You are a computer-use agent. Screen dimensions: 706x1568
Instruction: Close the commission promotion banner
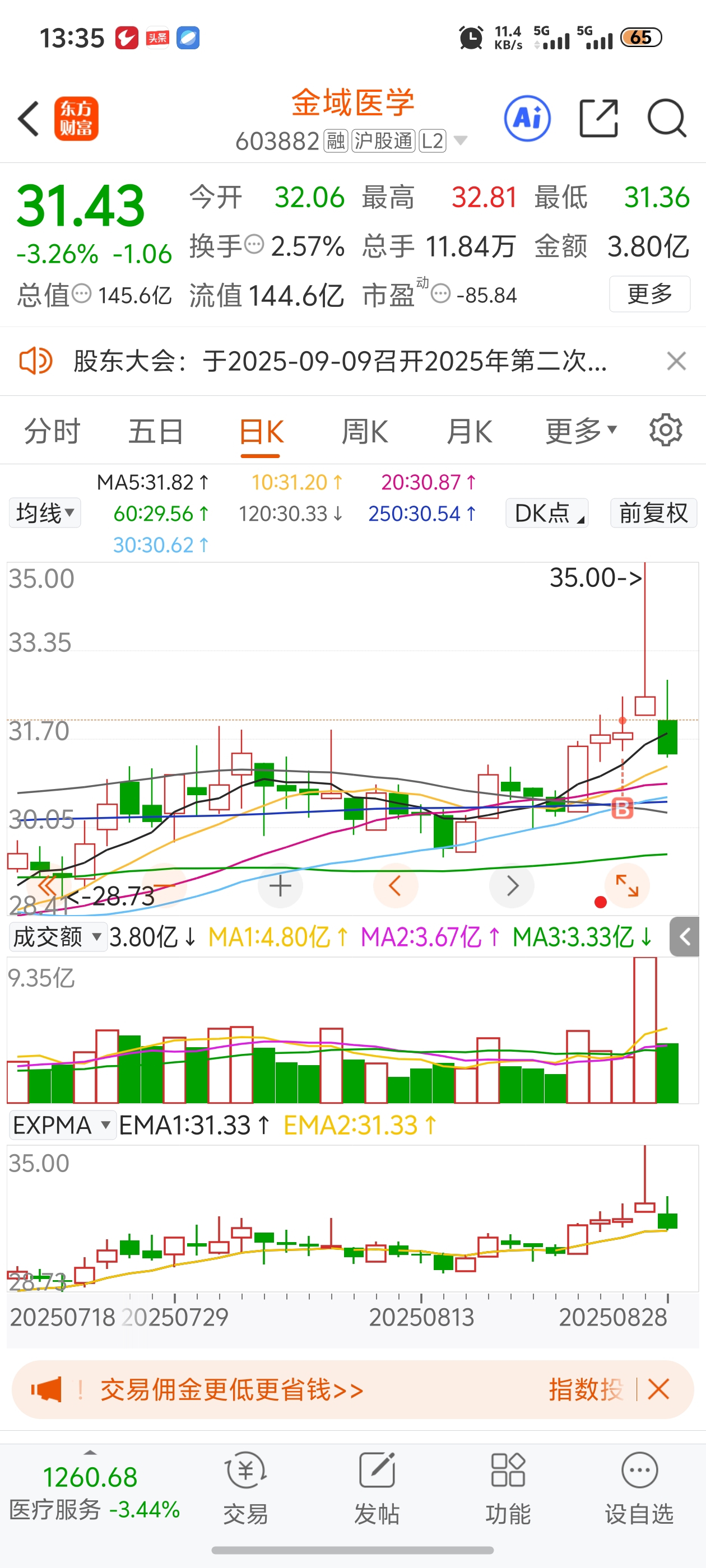(x=658, y=1390)
